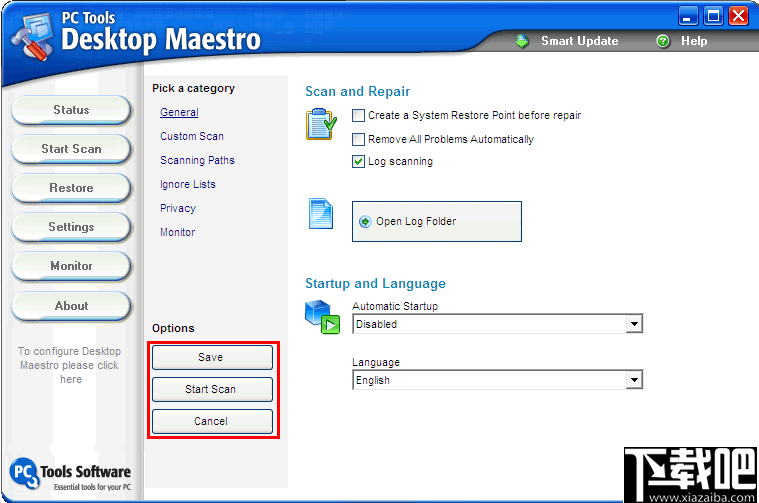
Task: Click the PC Tools Software logo
Action: 70,474
